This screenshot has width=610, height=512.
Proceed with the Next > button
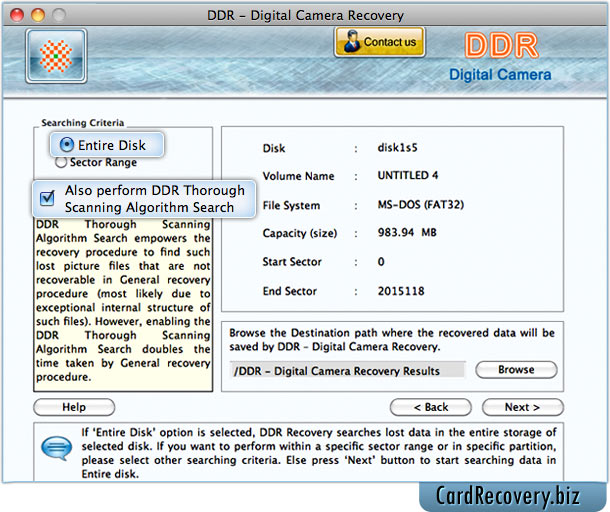tap(522, 407)
